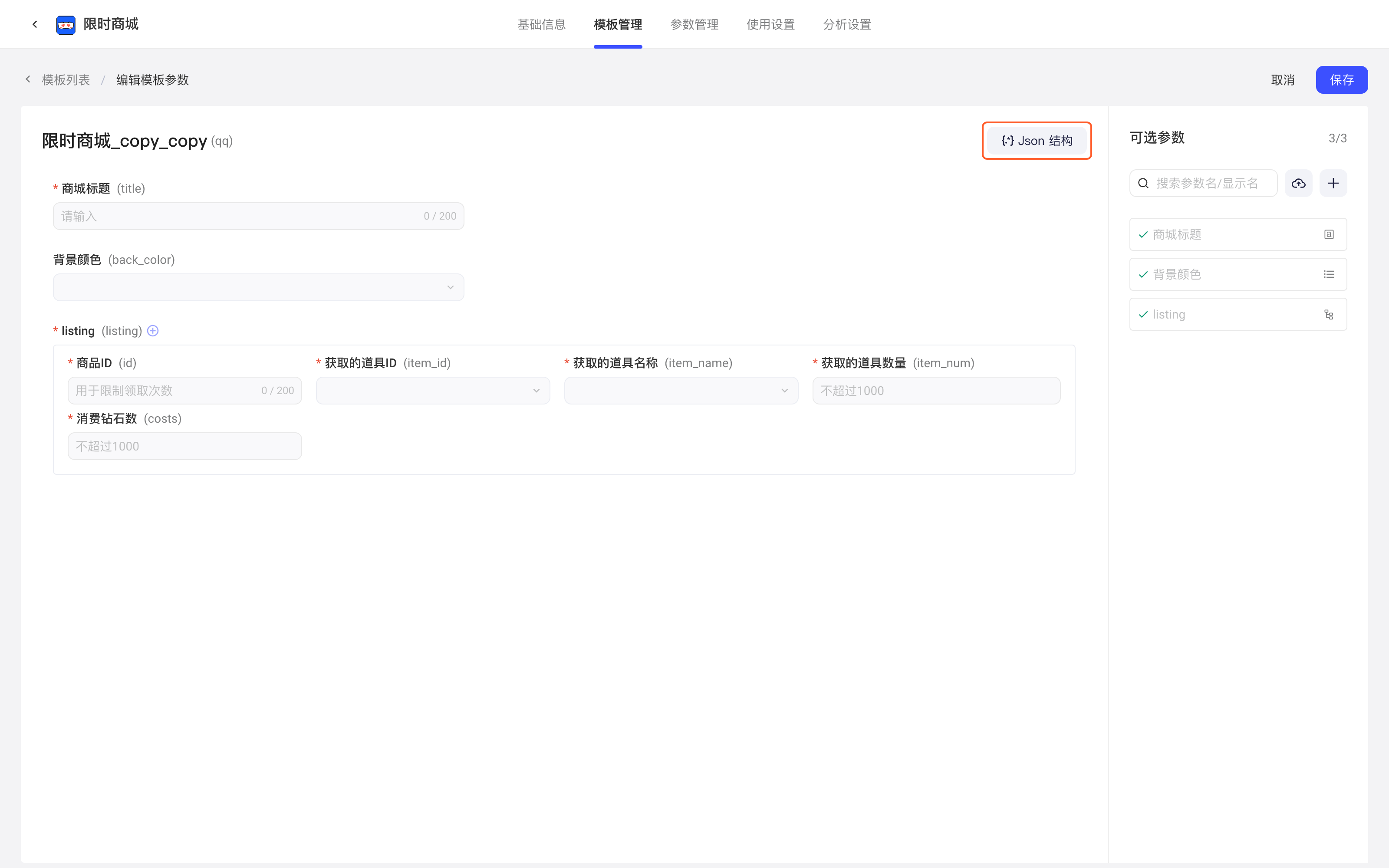
Task: Switch to the 使用设置 tab
Action: tap(770, 24)
